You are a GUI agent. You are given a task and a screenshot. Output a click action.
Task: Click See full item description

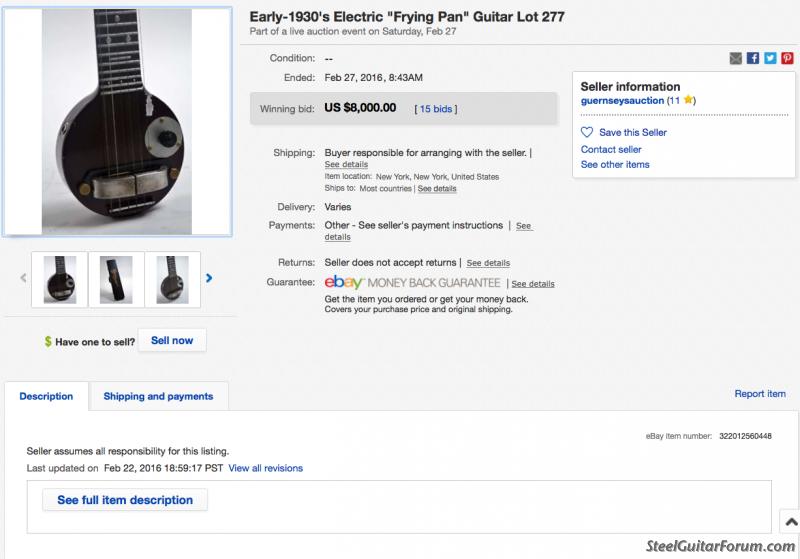[125, 500]
